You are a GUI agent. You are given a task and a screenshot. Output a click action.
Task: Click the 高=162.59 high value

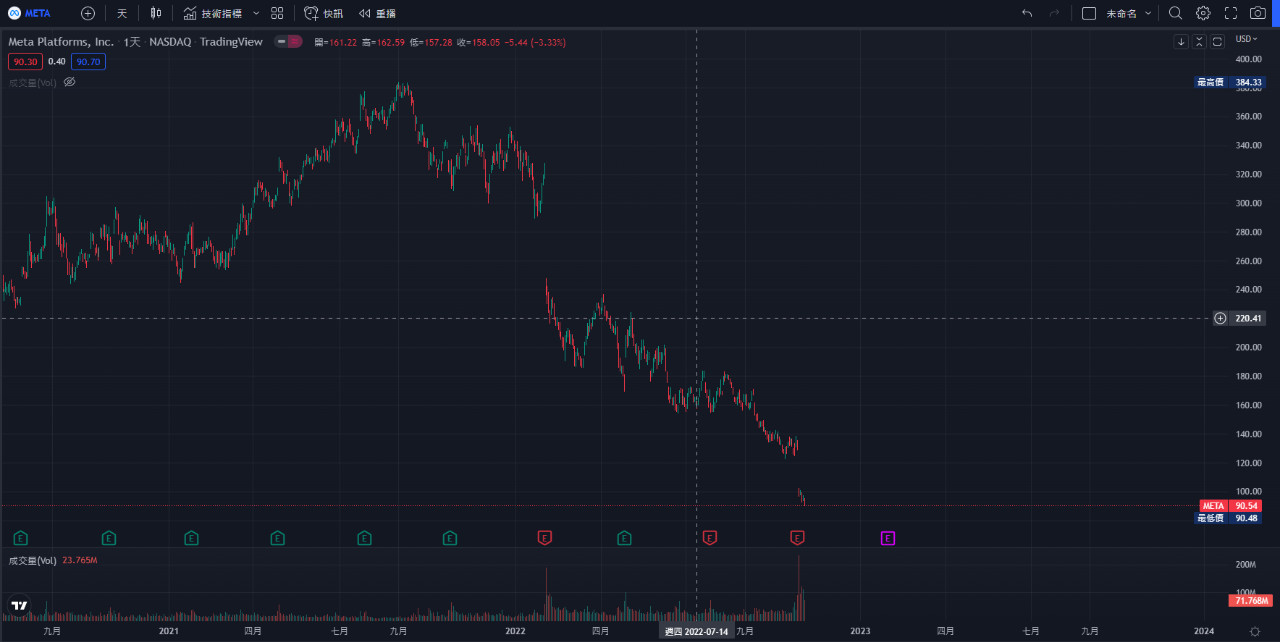click(x=383, y=42)
